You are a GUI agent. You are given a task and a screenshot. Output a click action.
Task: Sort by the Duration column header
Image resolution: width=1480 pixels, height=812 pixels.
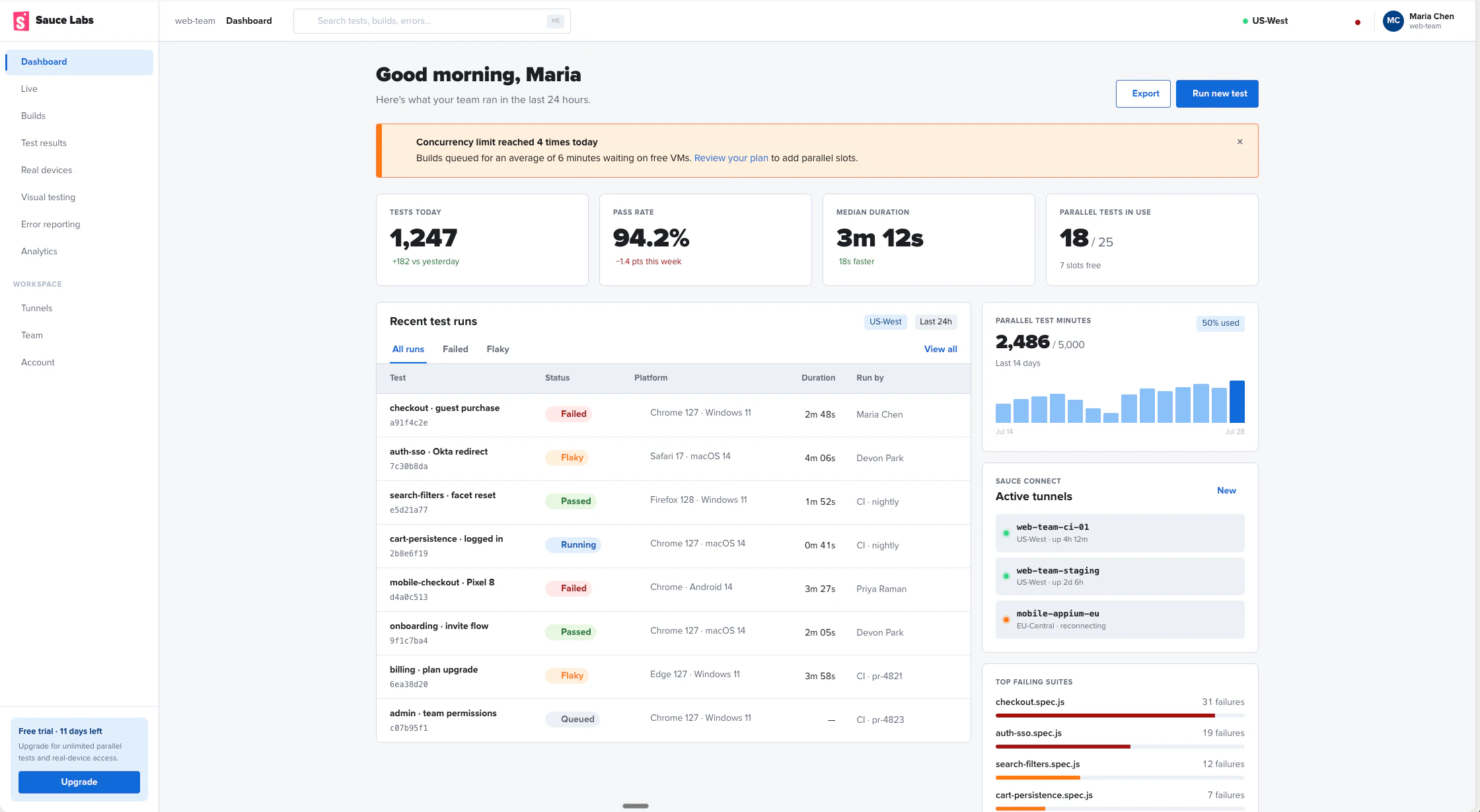click(x=818, y=378)
